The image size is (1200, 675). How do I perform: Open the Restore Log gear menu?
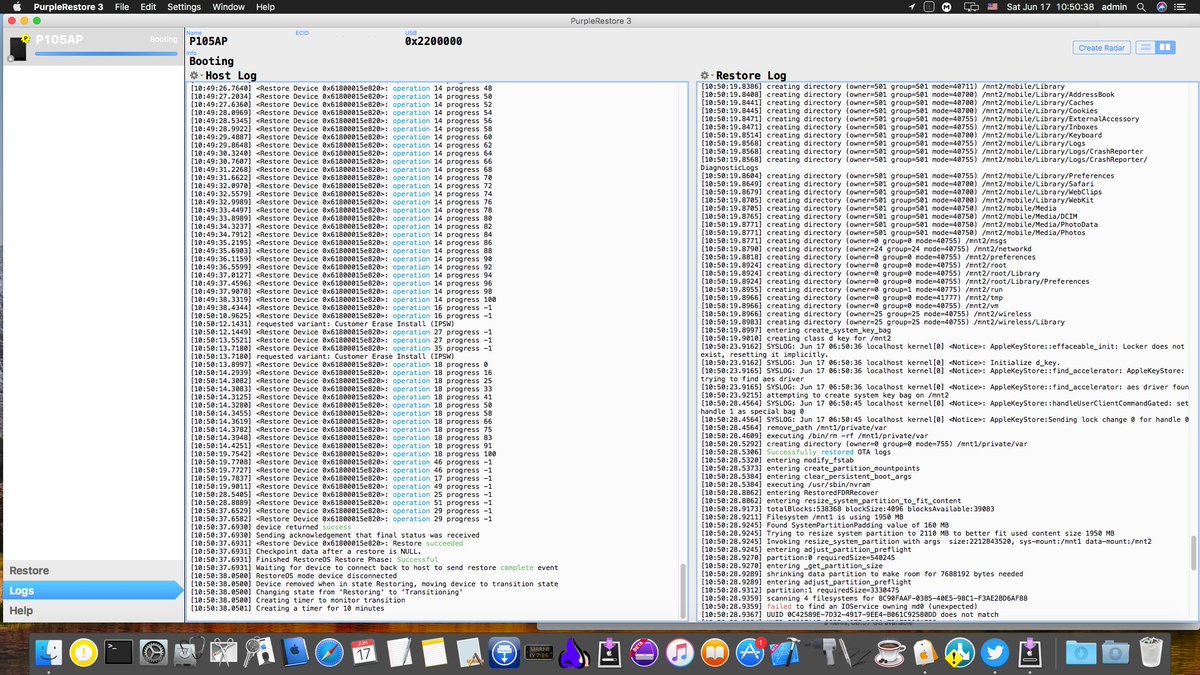(706, 76)
